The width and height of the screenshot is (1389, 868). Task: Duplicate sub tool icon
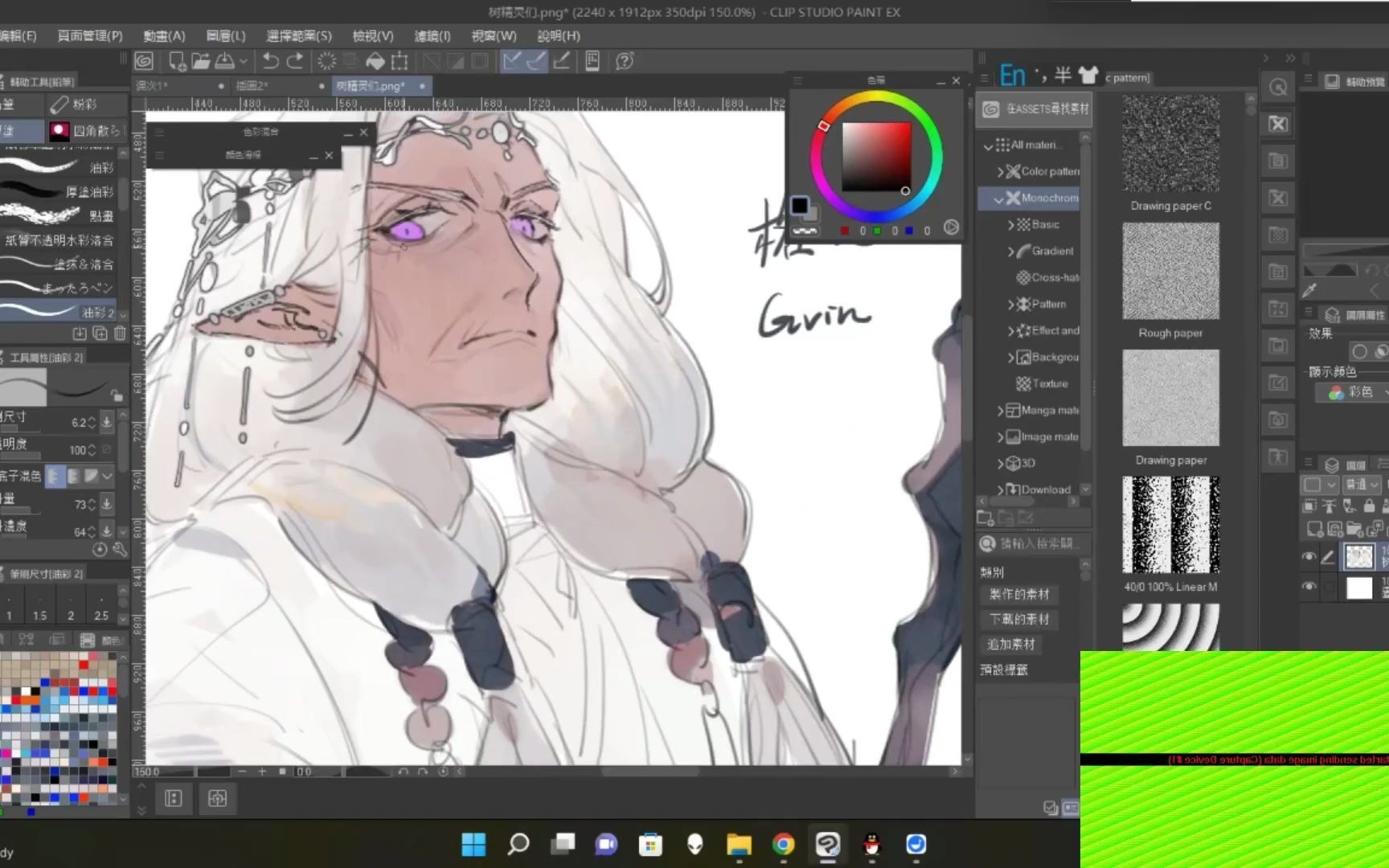coord(100,333)
